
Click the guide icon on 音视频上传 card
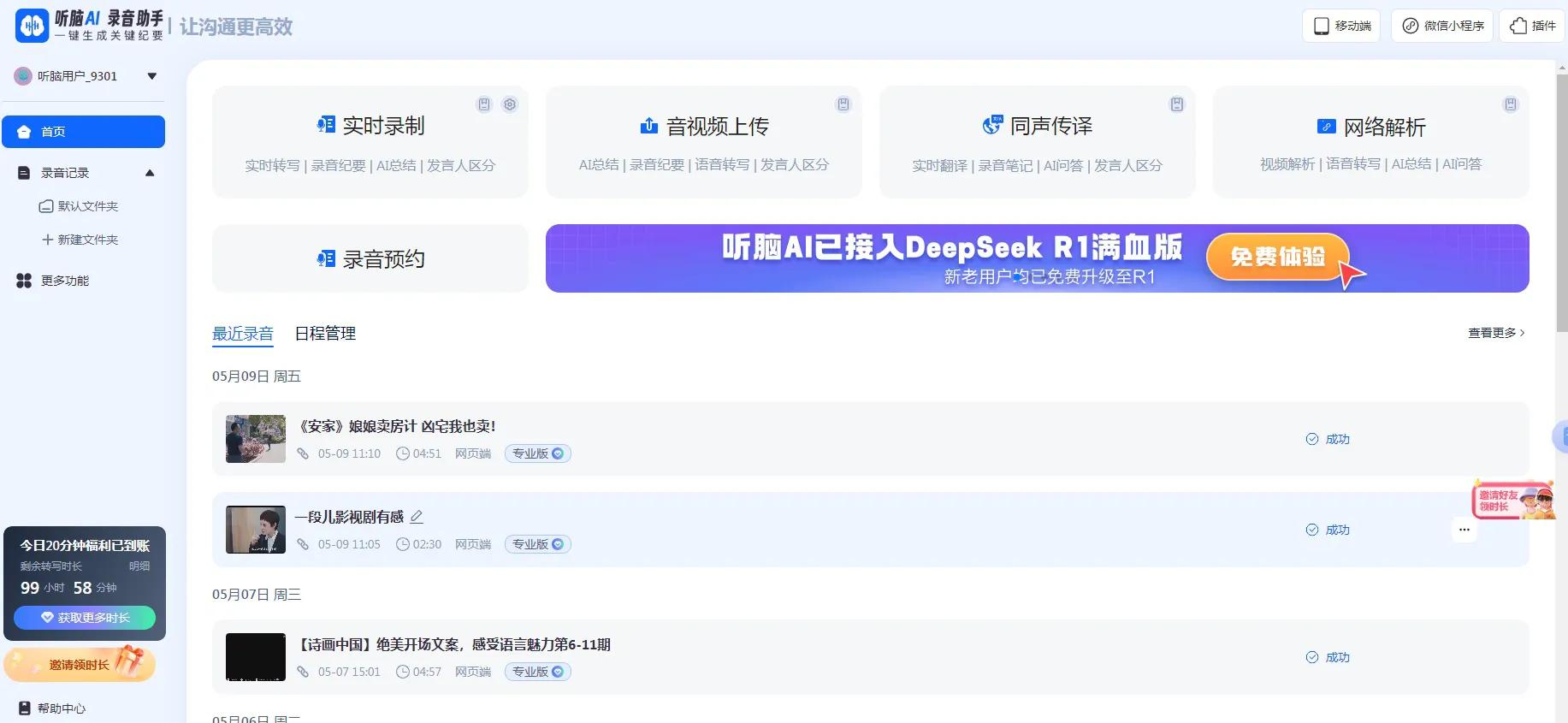pyautogui.click(x=843, y=104)
